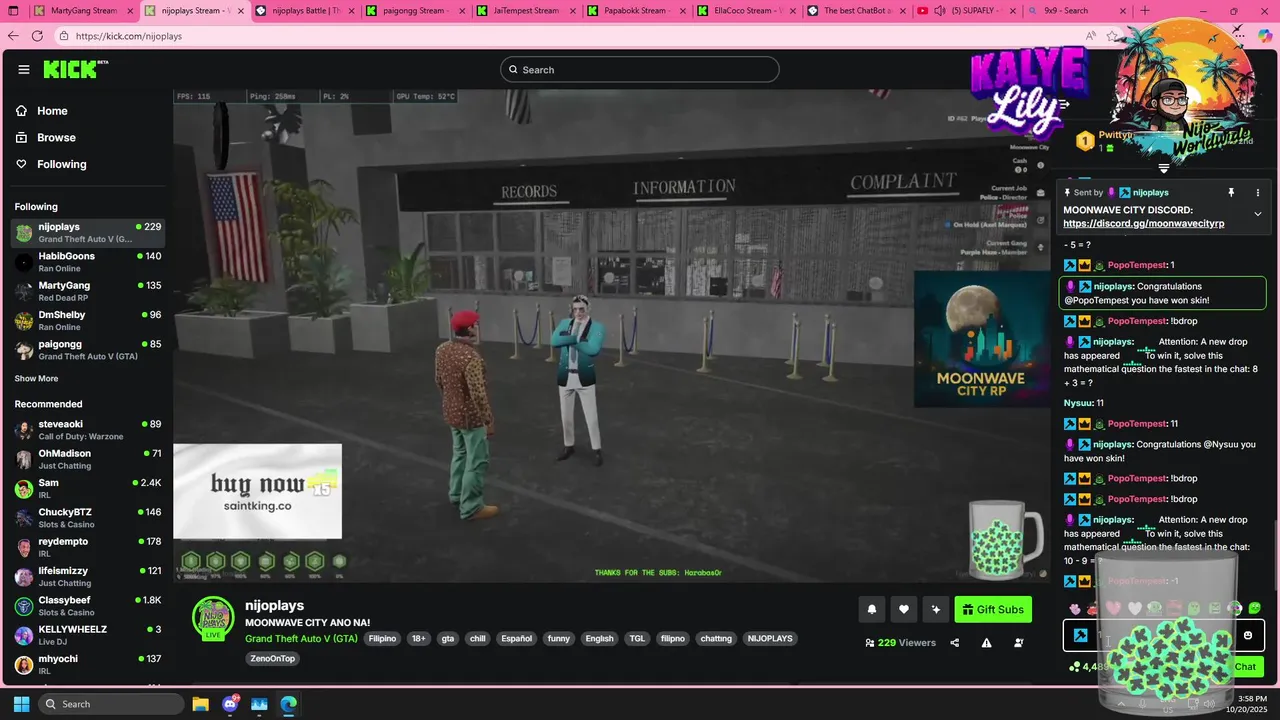
Task: Collapse the chat panel with the arrow icon
Action: pos(1064,103)
